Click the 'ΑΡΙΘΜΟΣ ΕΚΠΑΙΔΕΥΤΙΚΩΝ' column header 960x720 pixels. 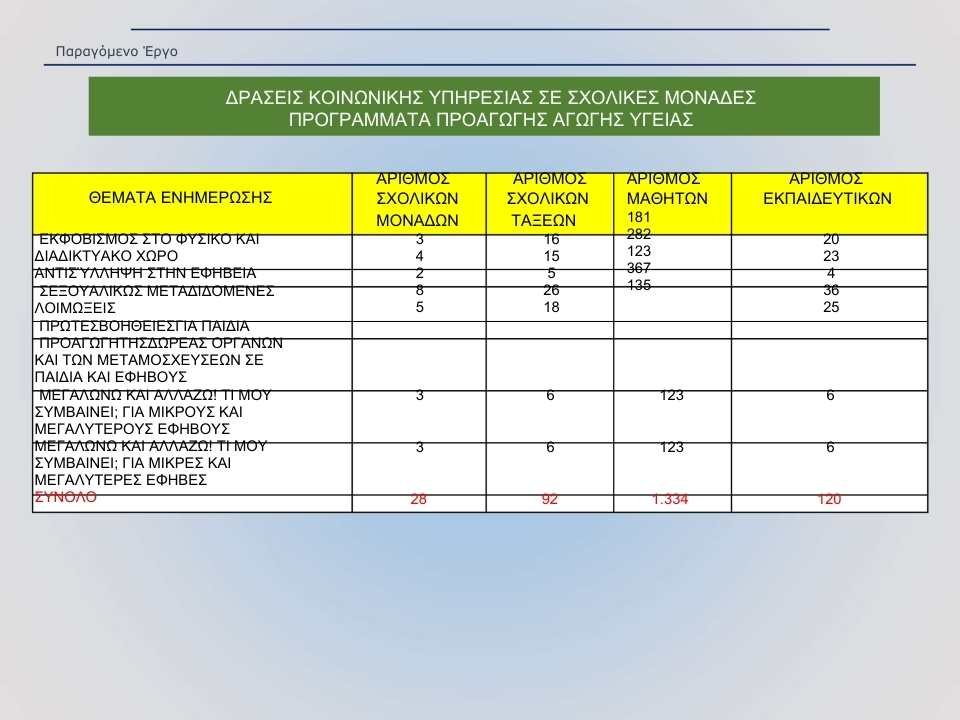tap(826, 189)
